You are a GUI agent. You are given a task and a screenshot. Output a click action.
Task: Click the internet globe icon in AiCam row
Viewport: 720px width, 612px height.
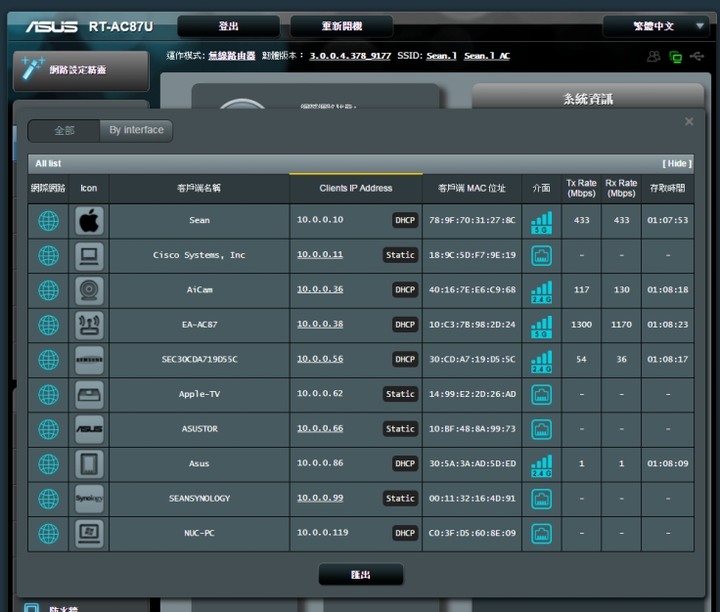[x=48, y=291]
